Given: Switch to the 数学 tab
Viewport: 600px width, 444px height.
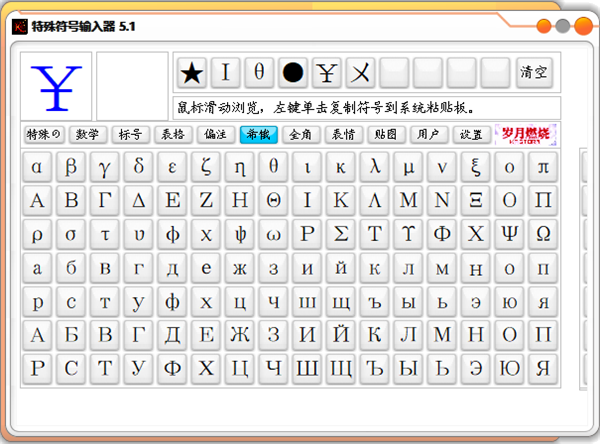Looking at the screenshot, I should click(x=87, y=134).
